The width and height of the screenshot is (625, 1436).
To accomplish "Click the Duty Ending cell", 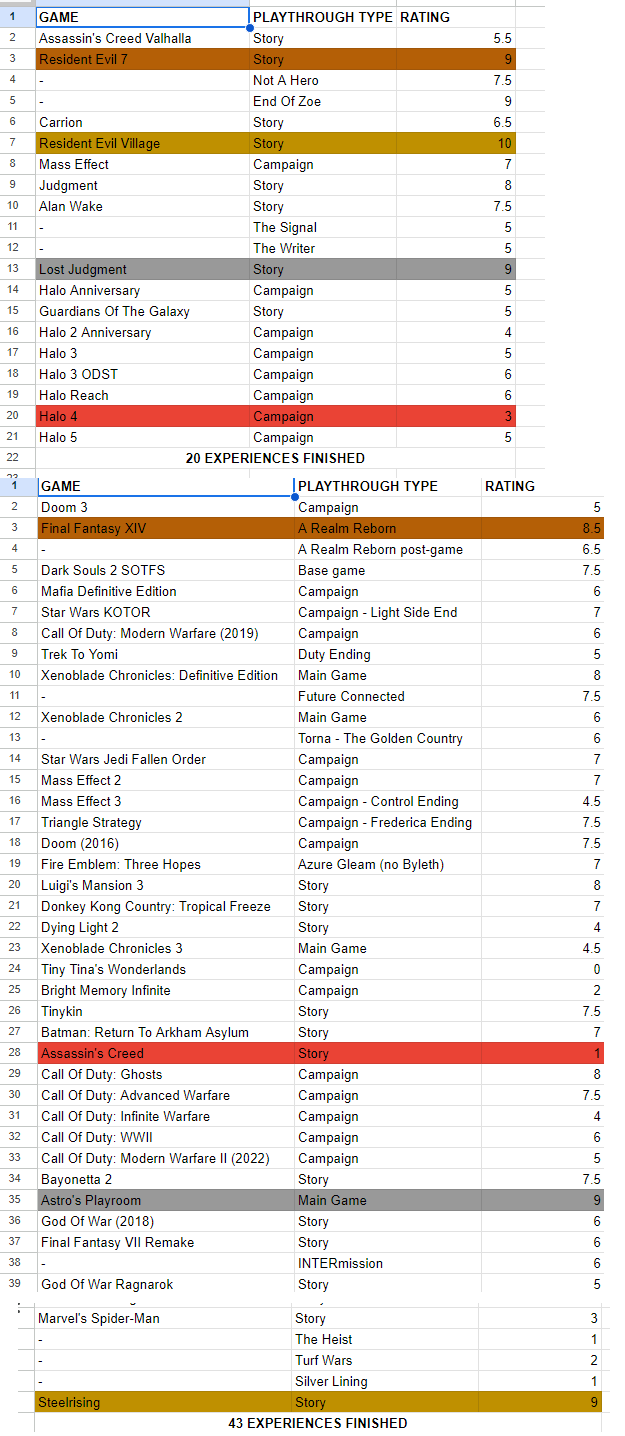I will pyautogui.click(x=387, y=654).
